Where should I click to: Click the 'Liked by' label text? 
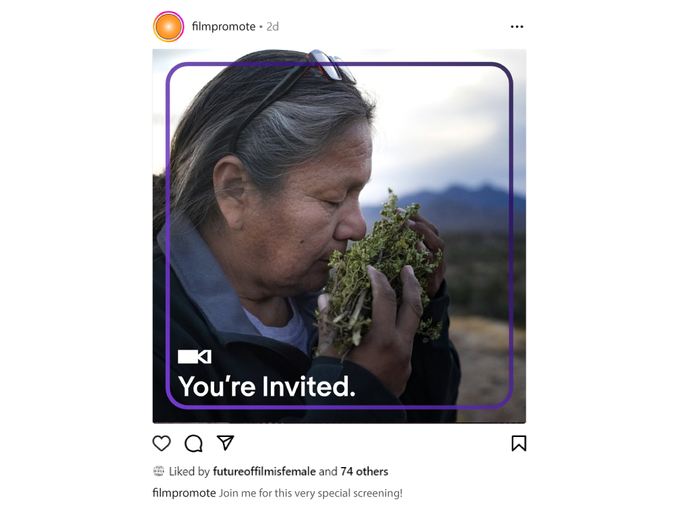coord(189,471)
